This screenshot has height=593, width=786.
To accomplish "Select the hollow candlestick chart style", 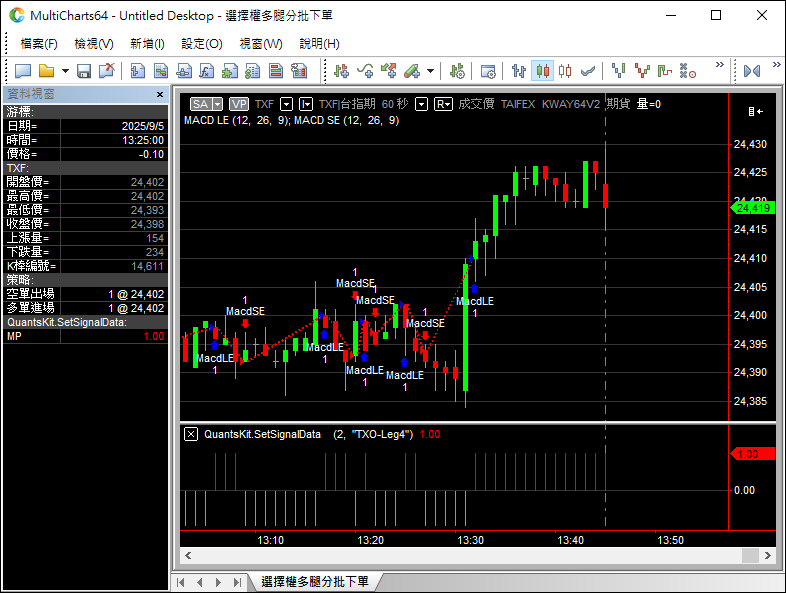I will 565,71.
